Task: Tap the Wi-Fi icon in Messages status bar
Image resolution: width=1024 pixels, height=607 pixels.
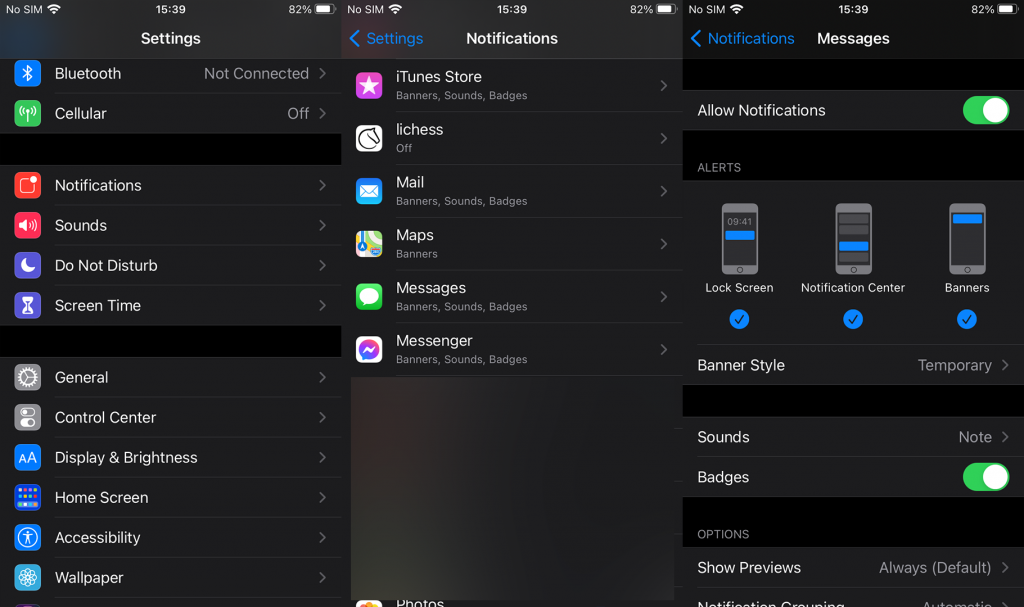Action: [x=737, y=9]
